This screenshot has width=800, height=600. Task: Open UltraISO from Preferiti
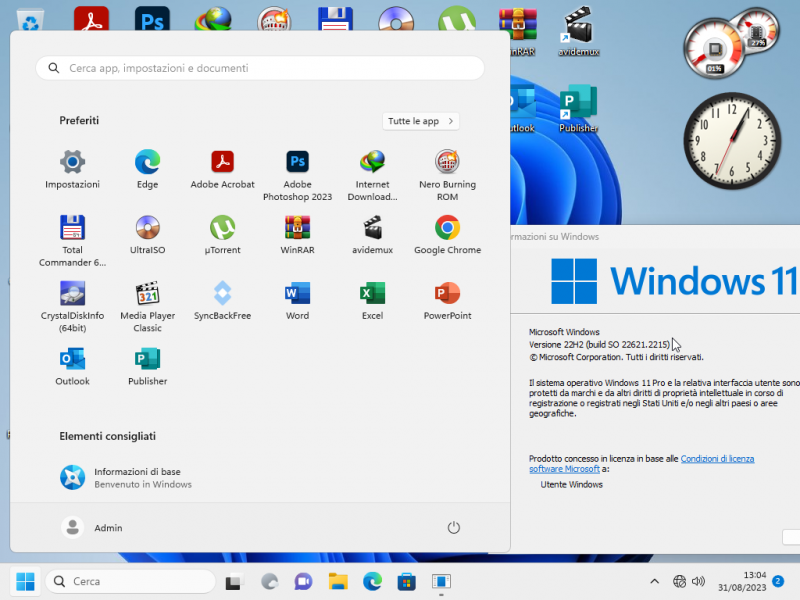click(147, 230)
